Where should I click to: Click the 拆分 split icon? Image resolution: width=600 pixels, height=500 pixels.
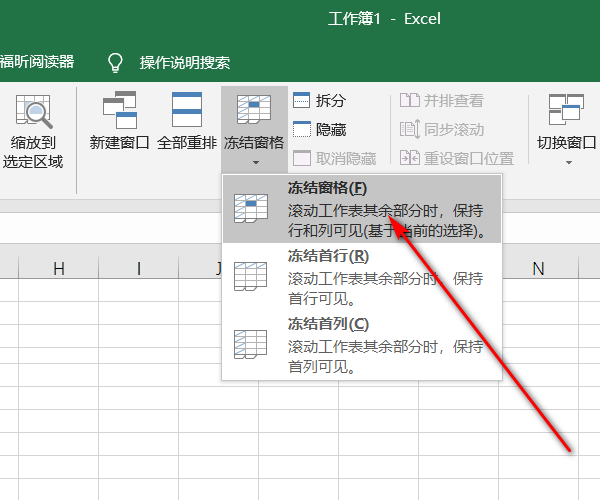coord(302,100)
